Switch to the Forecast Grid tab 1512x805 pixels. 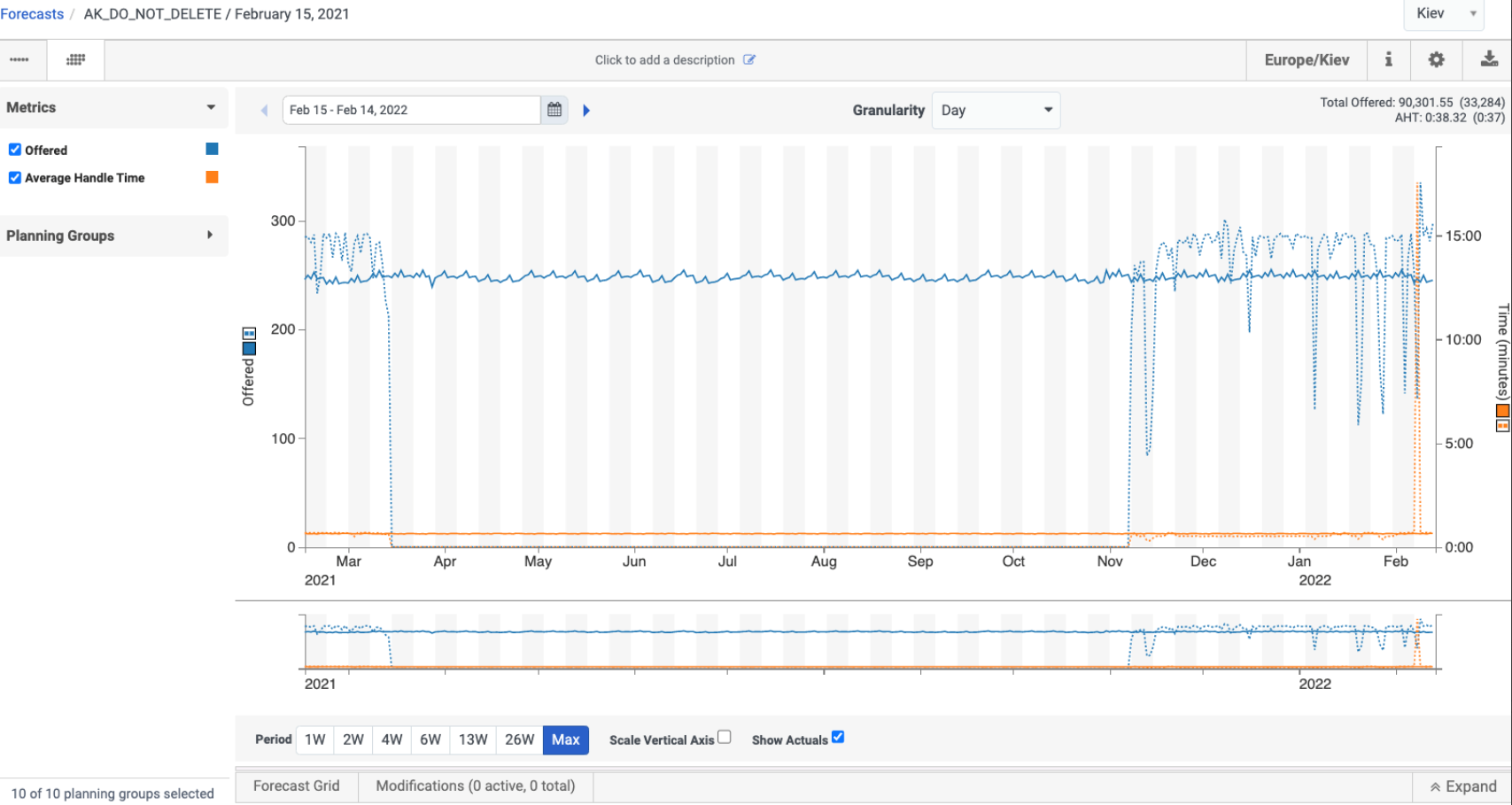pyautogui.click(x=297, y=786)
